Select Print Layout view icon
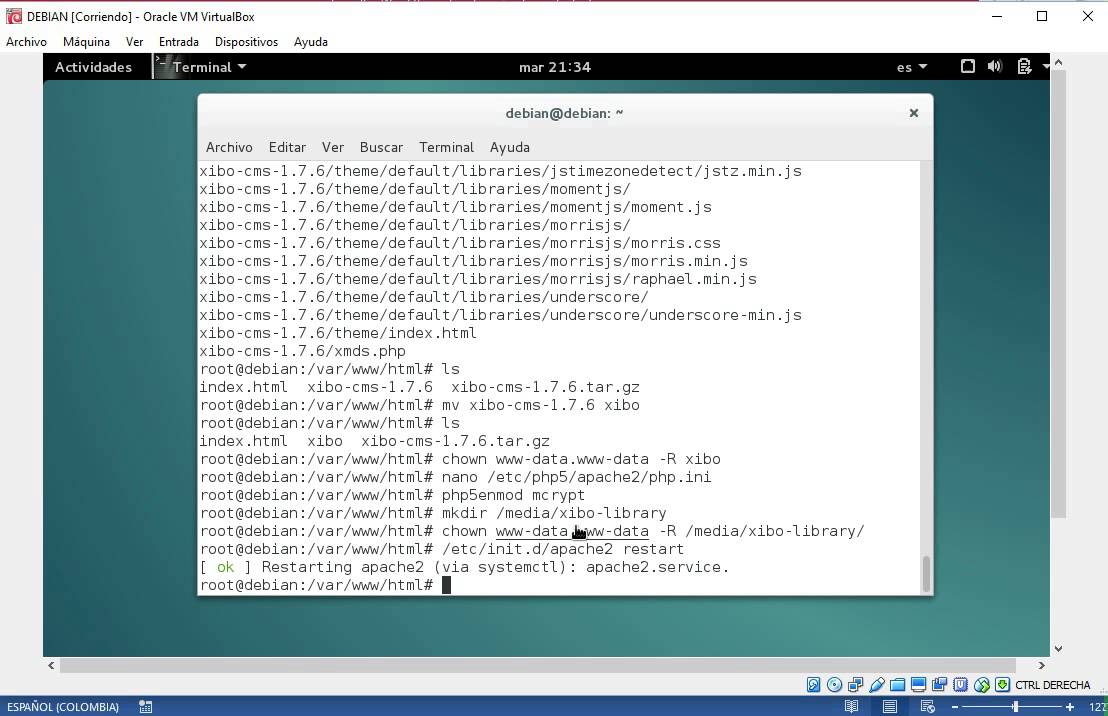The image size is (1108, 716). point(890,706)
